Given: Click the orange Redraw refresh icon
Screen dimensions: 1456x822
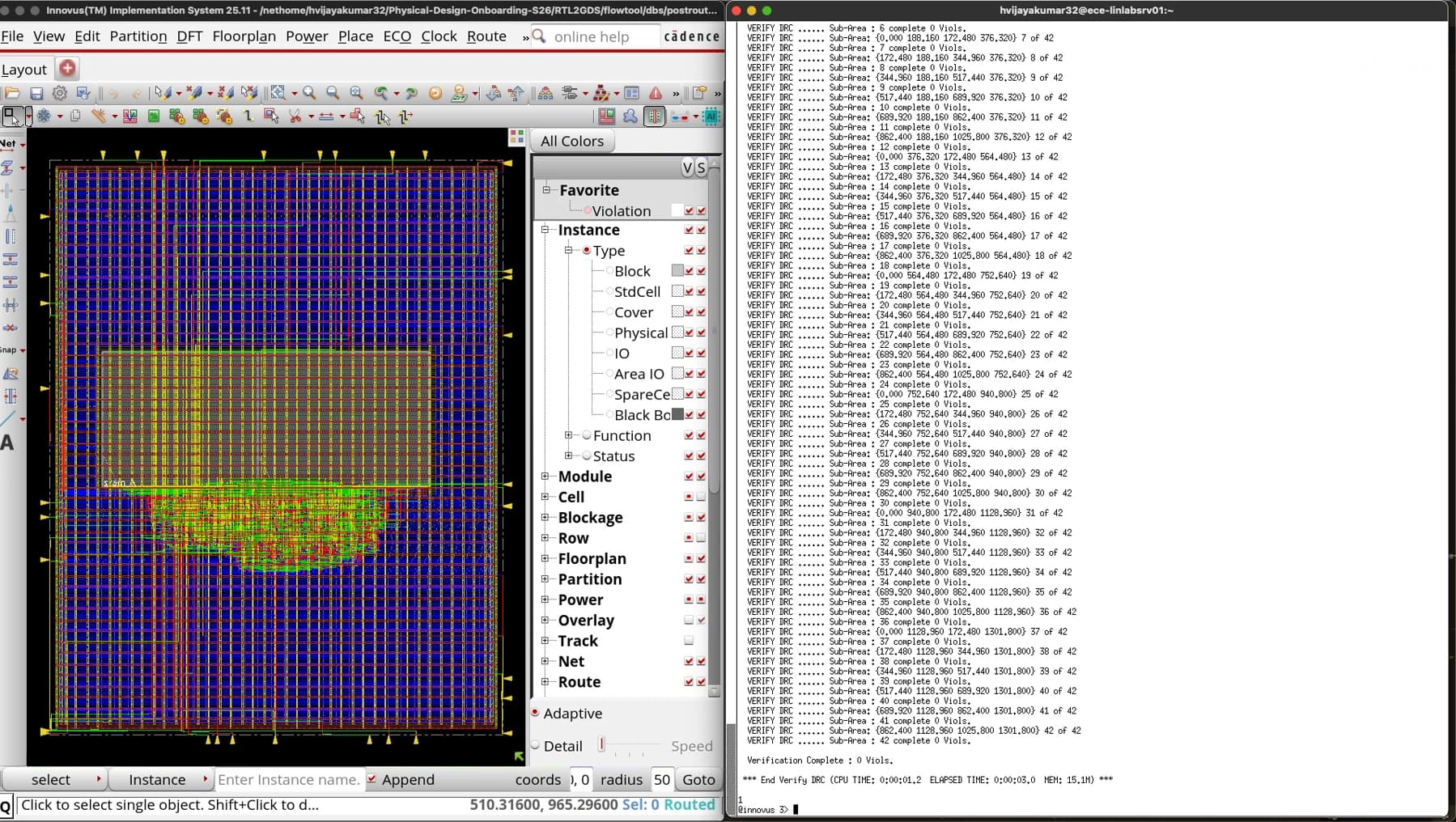Looking at the screenshot, I should coord(435,94).
